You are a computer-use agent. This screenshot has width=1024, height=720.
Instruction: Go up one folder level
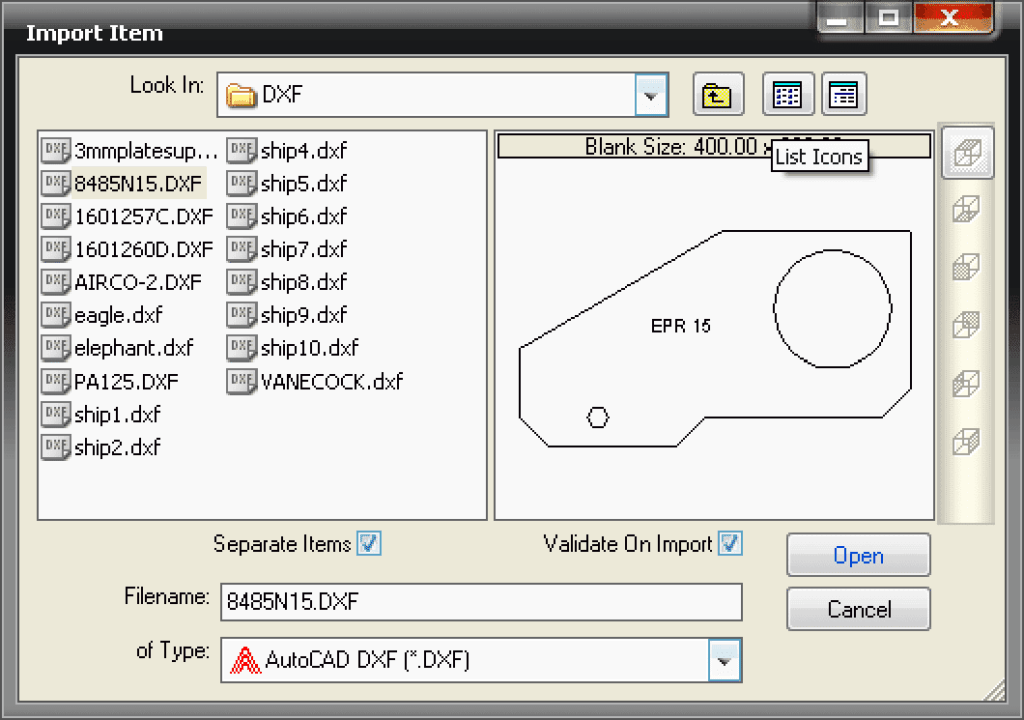[x=717, y=95]
